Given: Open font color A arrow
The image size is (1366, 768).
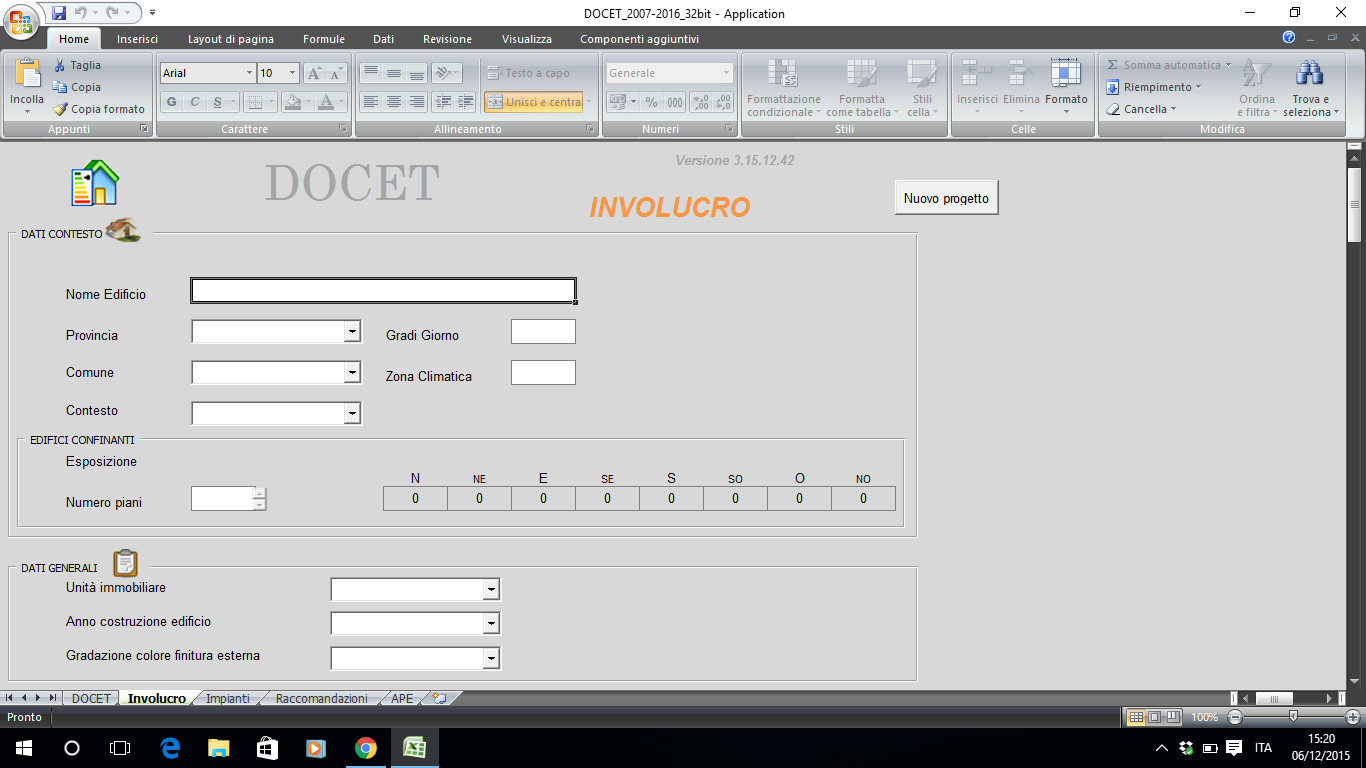Looking at the screenshot, I should 341,102.
